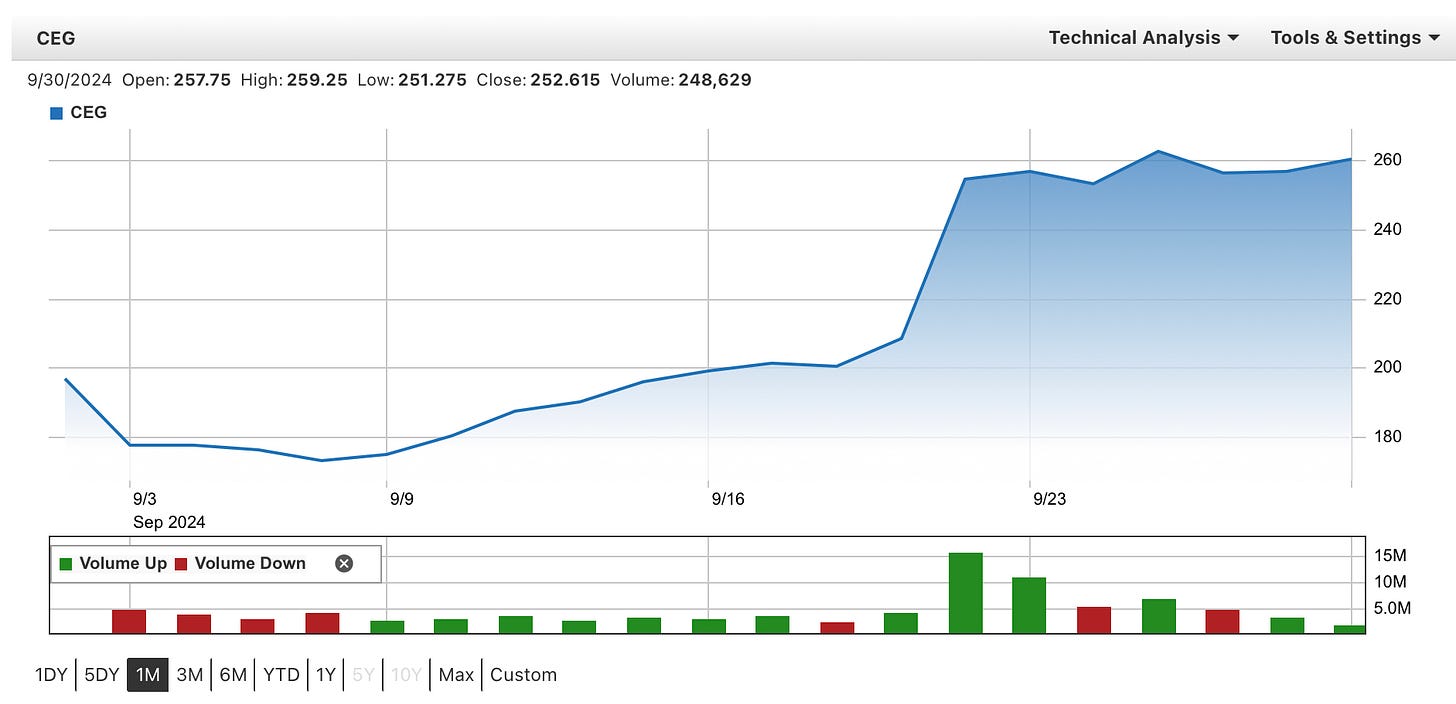The width and height of the screenshot is (1456, 704).
Task: Select the 1DY time range
Action: click(51, 675)
